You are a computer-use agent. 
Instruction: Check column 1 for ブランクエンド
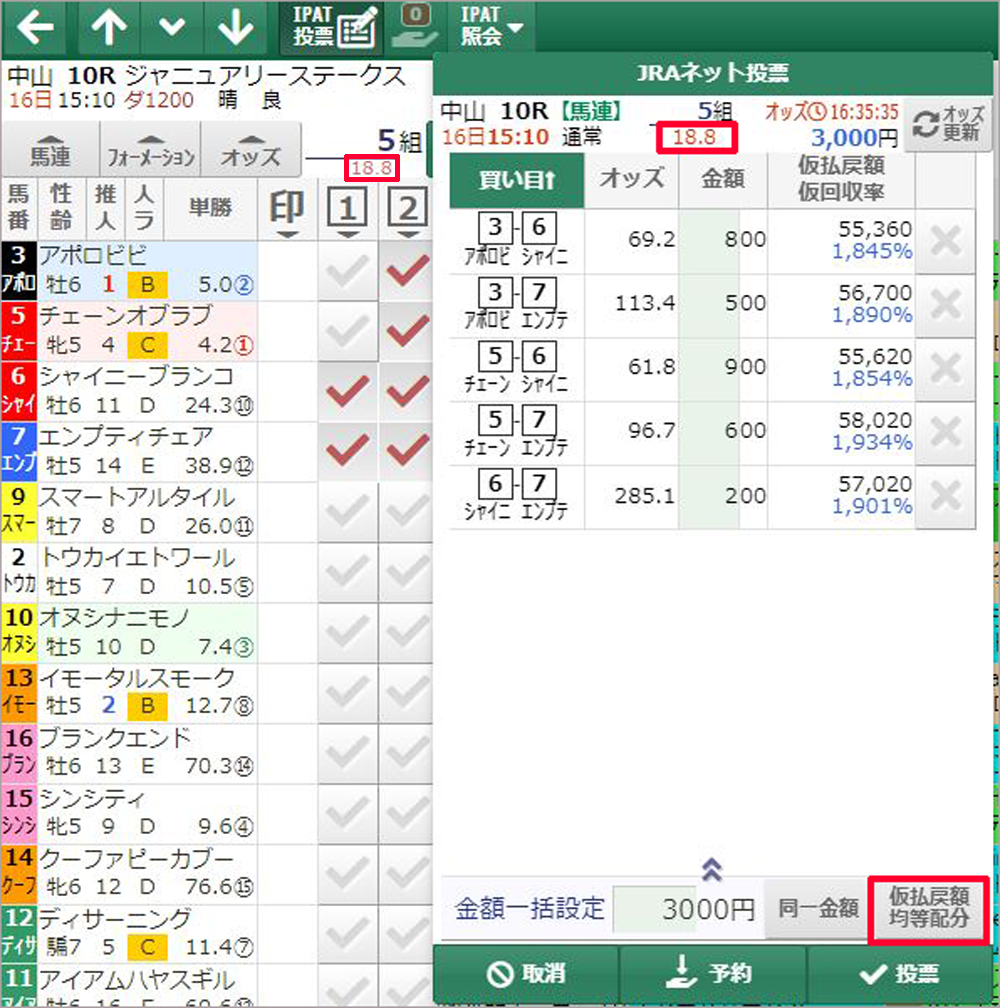[x=348, y=753]
